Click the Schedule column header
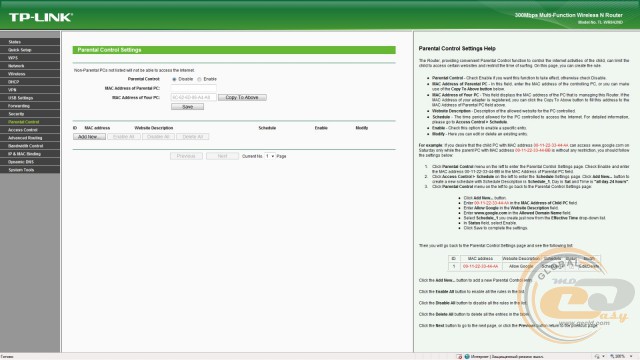The width and height of the screenshot is (640, 360). [267, 128]
